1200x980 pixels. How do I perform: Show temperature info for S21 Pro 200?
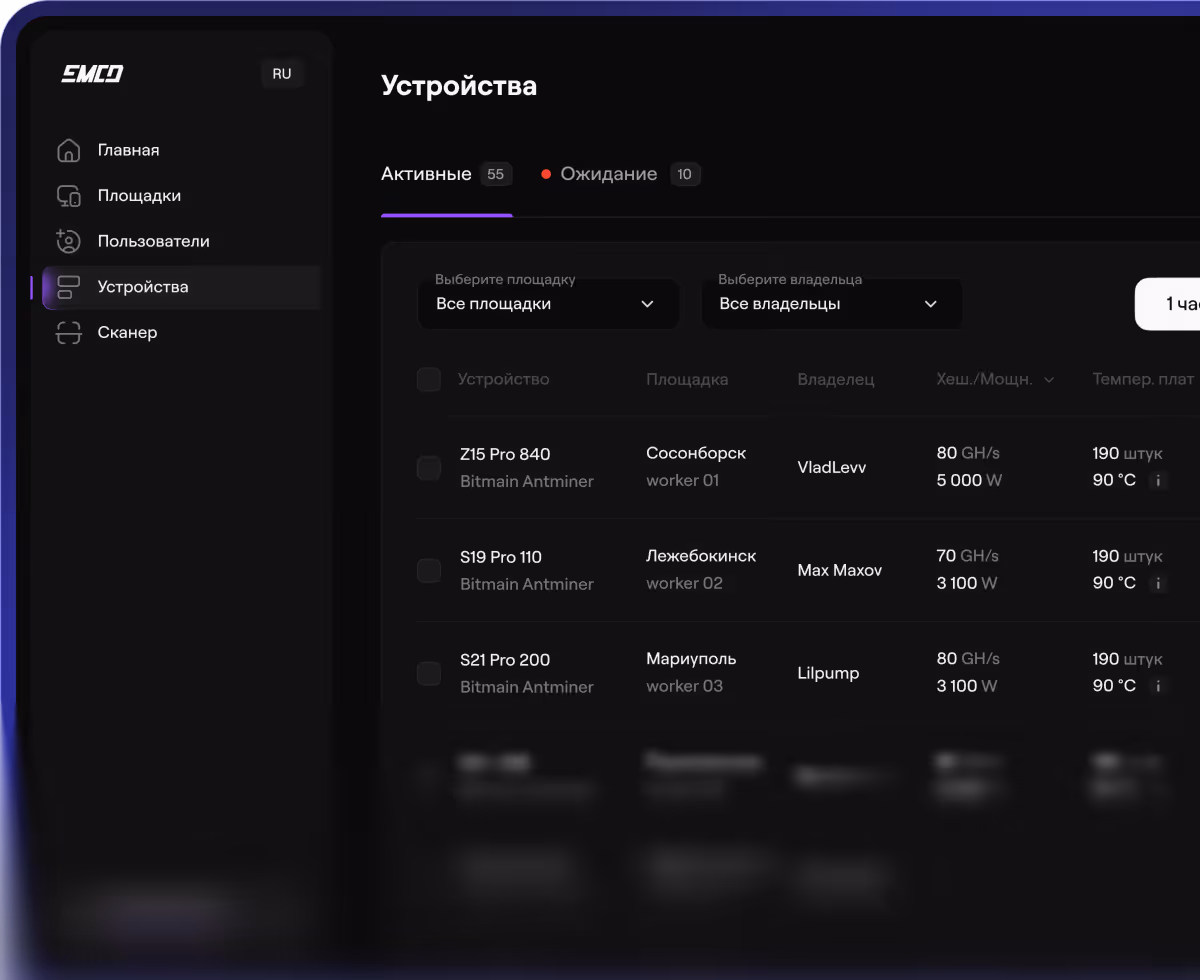[1158, 686]
